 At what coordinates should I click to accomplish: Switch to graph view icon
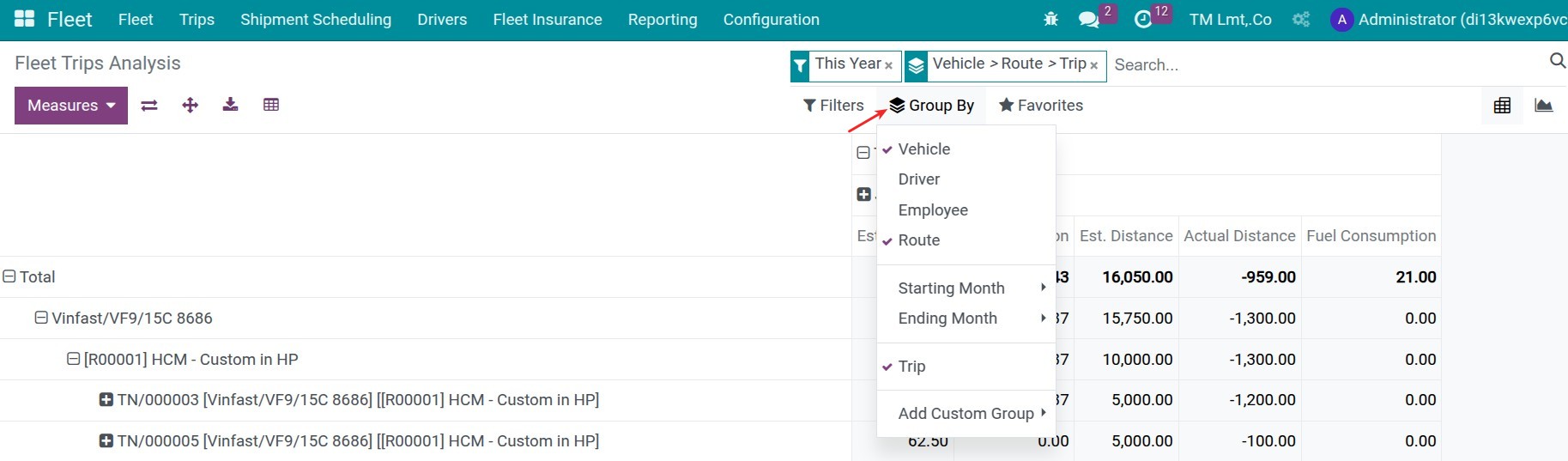(x=1544, y=106)
